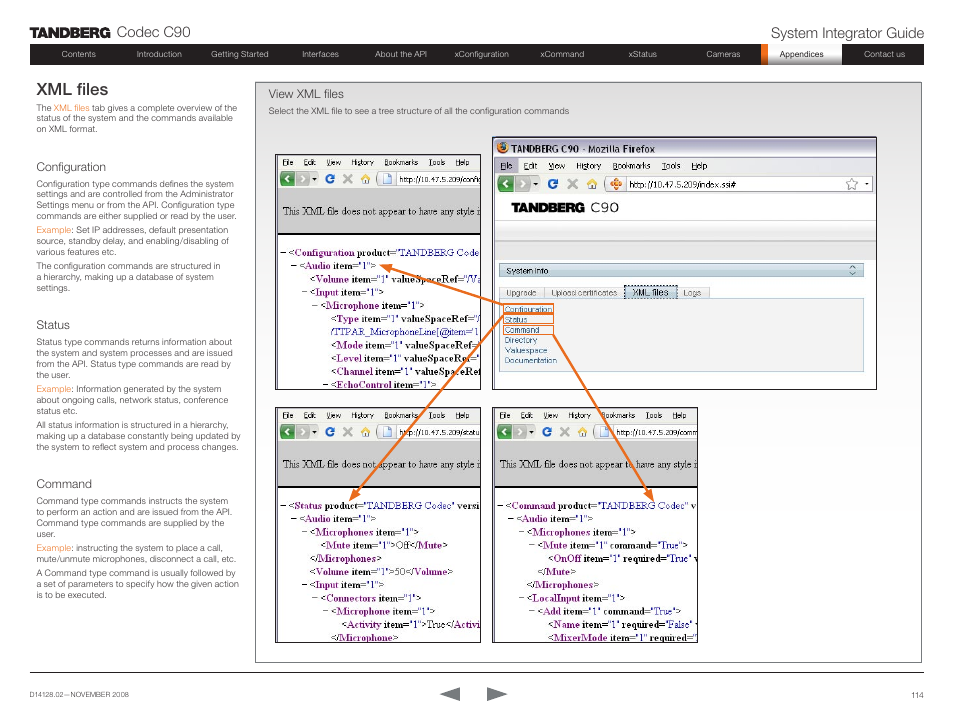
Task: Collapse the Microphone node in Configuration XML
Action: coord(315,305)
